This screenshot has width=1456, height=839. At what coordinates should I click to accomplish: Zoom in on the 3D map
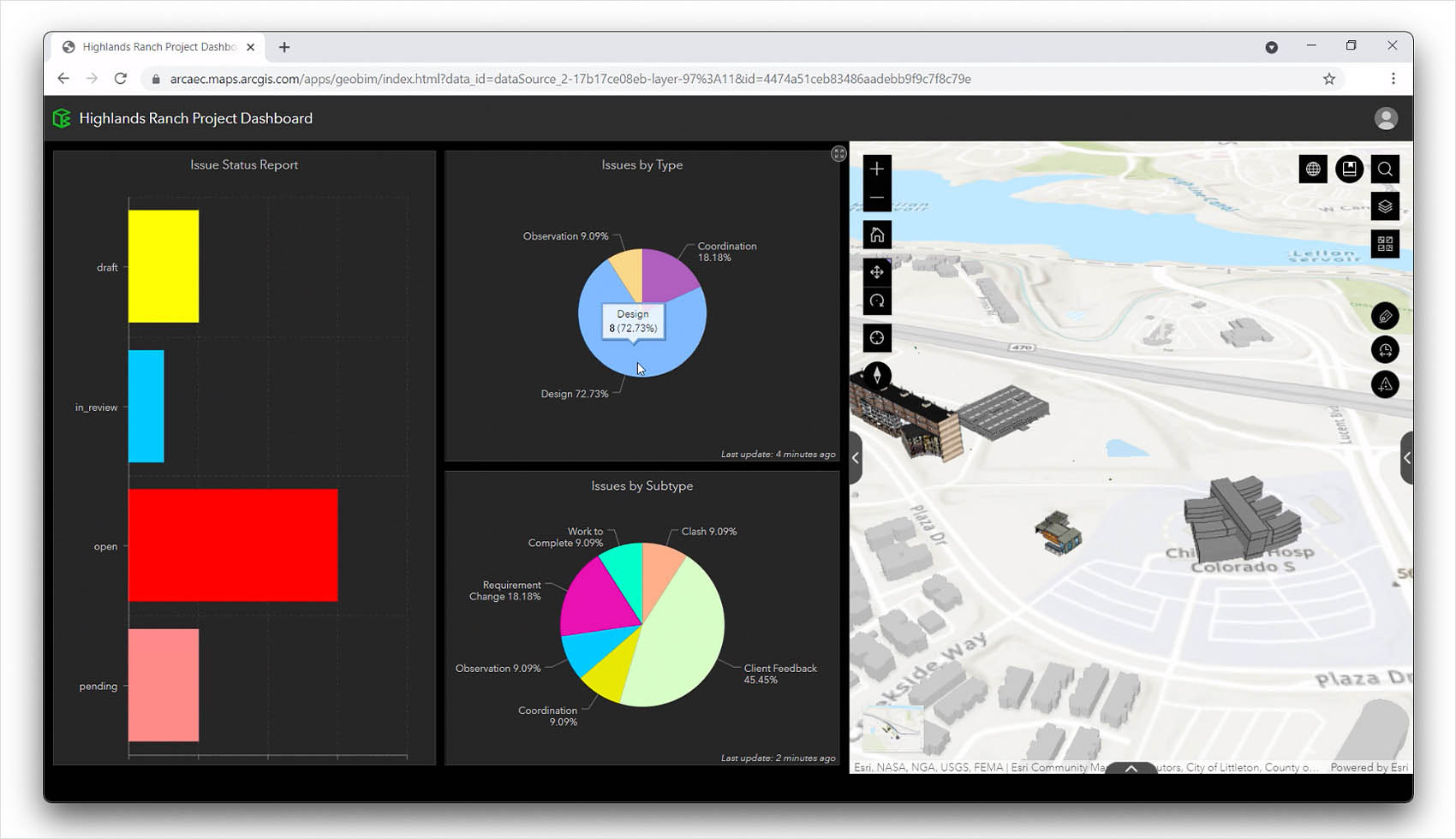tap(876, 169)
